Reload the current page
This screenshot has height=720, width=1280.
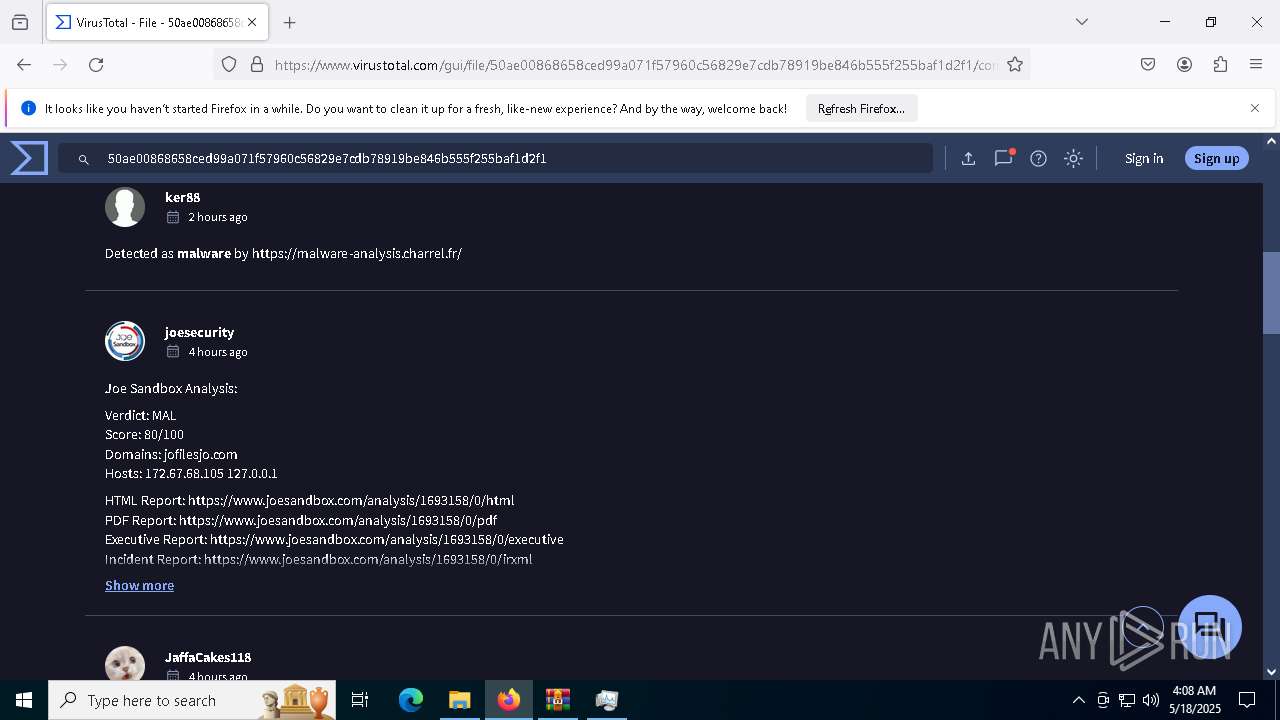click(96, 64)
